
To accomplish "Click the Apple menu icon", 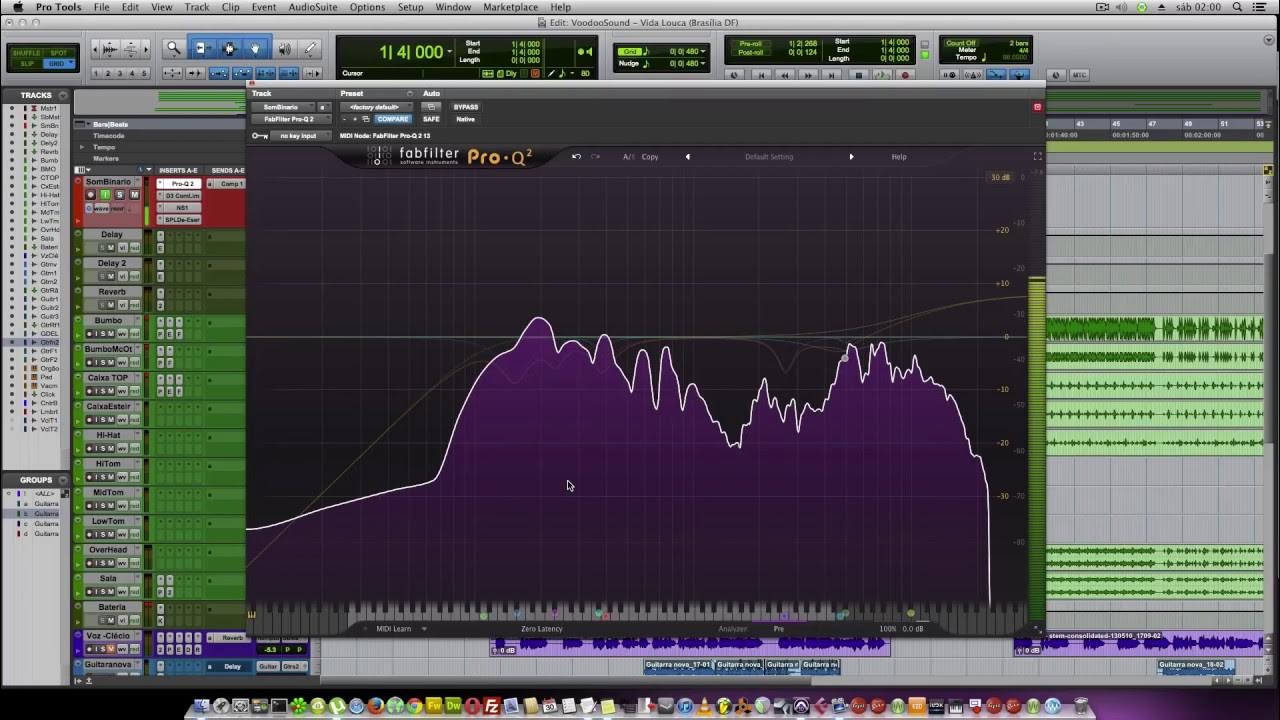I will point(17,7).
